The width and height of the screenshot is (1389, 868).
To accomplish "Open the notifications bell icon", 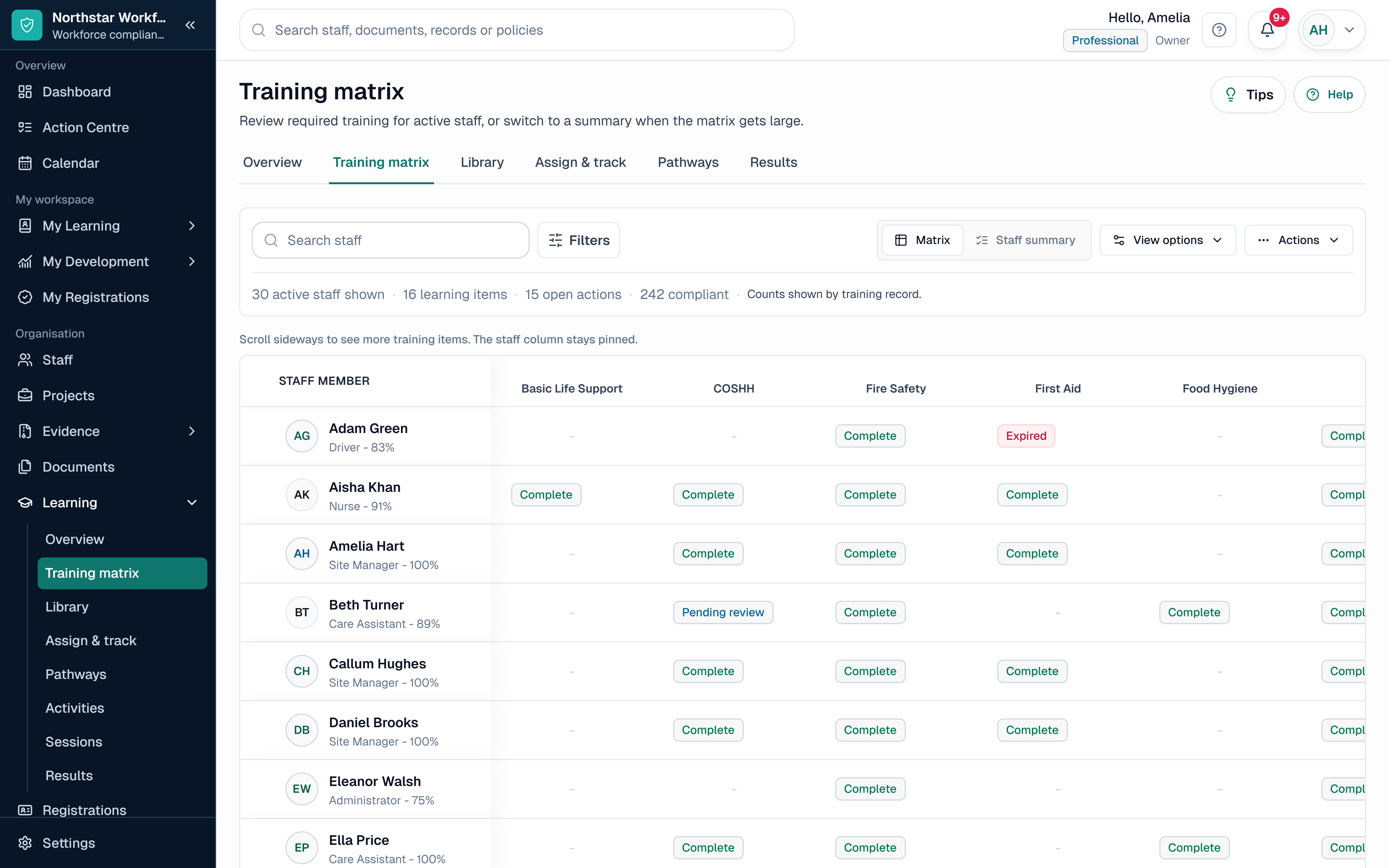I will [x=1267, y=30].
